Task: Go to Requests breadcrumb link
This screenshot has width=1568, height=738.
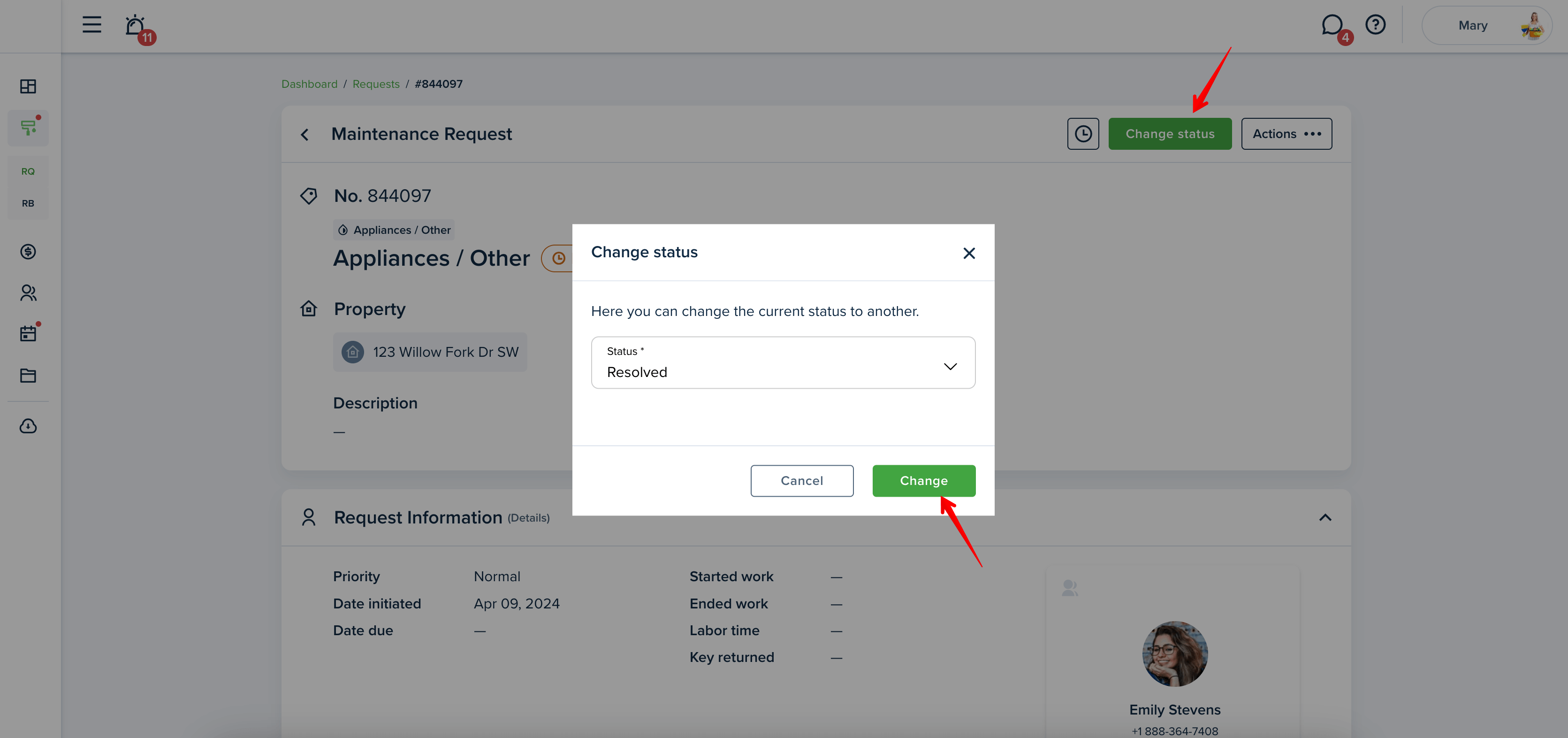Action: [x=376, y=84]
